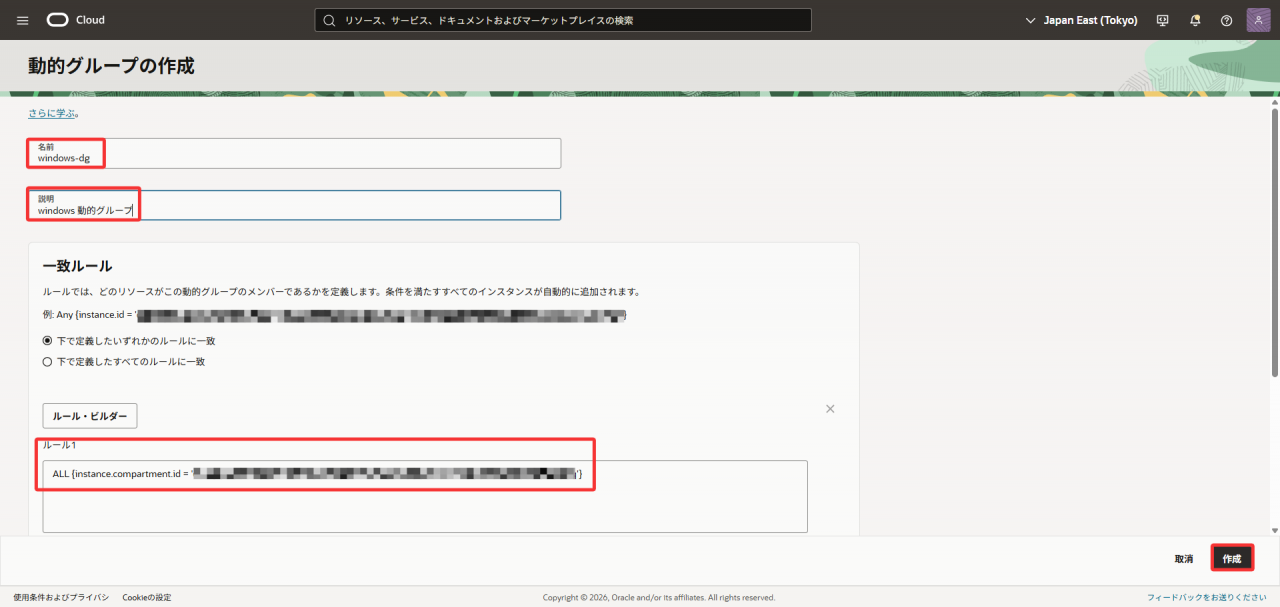Select the option to match all defined rules
This screenshot has height=607, width=1280.
(47, 362)
